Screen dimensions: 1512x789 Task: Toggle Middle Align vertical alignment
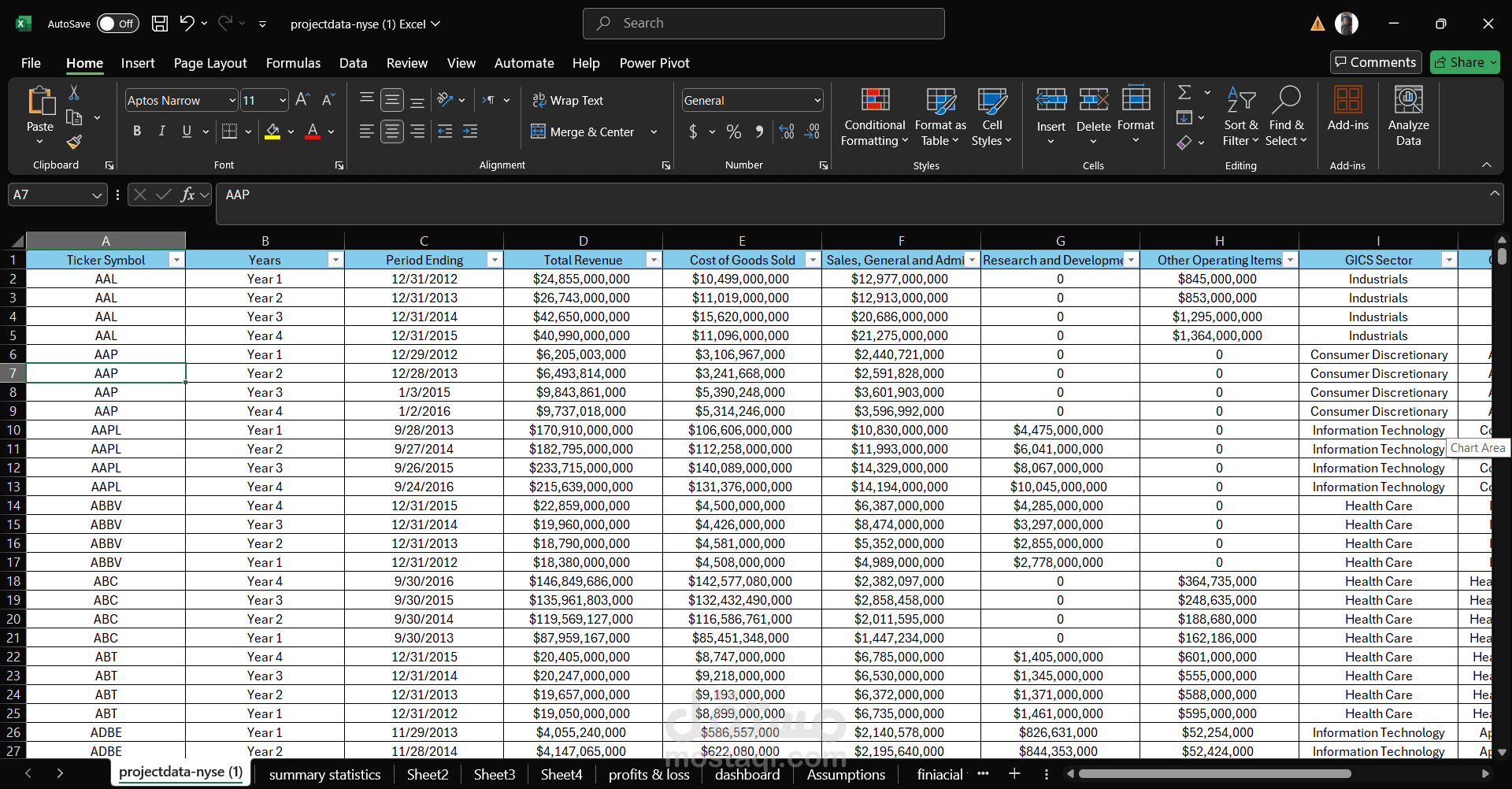pos(392,100)
